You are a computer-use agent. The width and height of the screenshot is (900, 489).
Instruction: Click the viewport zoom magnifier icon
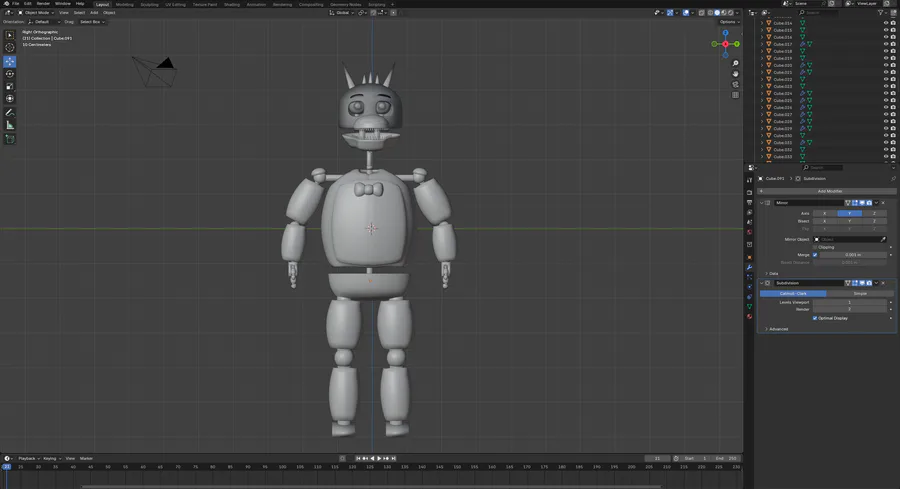click(735, 64)
